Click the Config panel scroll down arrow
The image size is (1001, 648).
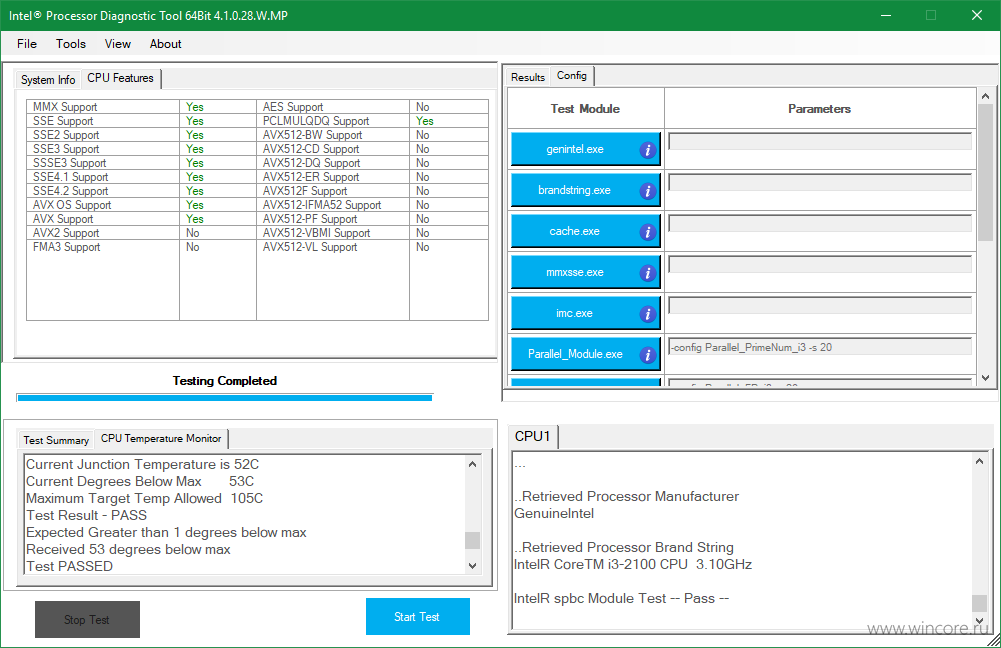click(x=985, y=378)
